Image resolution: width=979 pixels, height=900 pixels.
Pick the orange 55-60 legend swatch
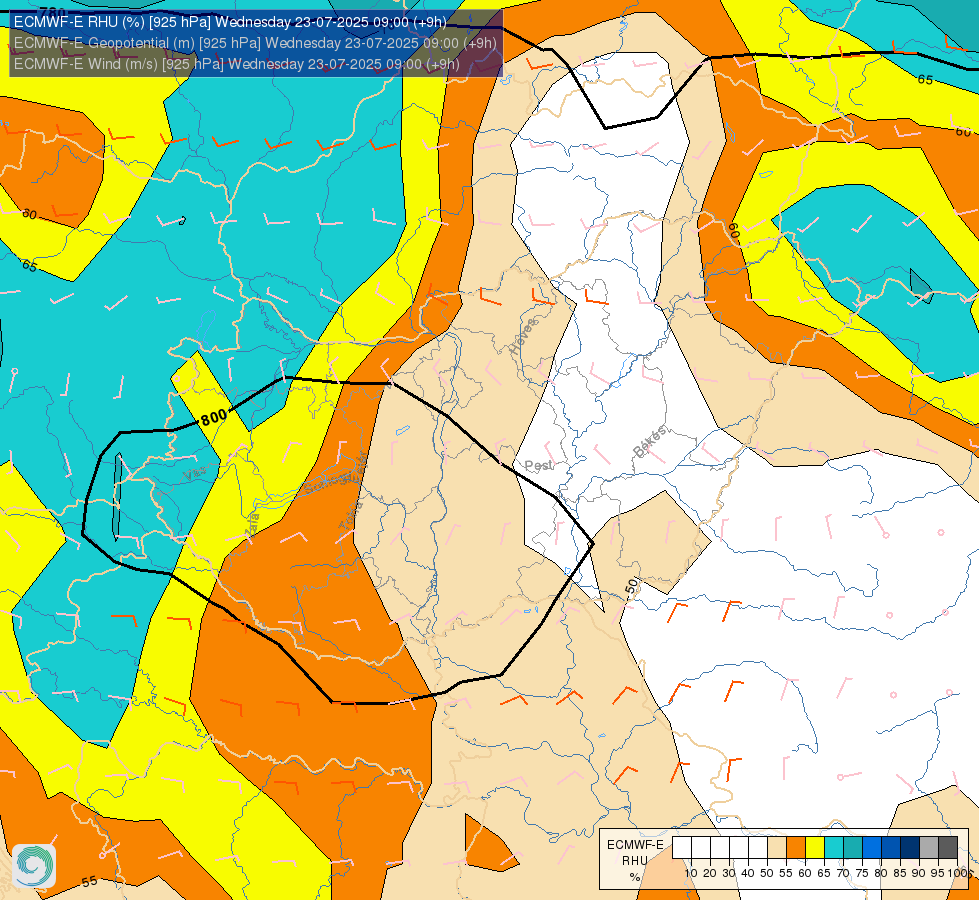[x=796, y=848]
